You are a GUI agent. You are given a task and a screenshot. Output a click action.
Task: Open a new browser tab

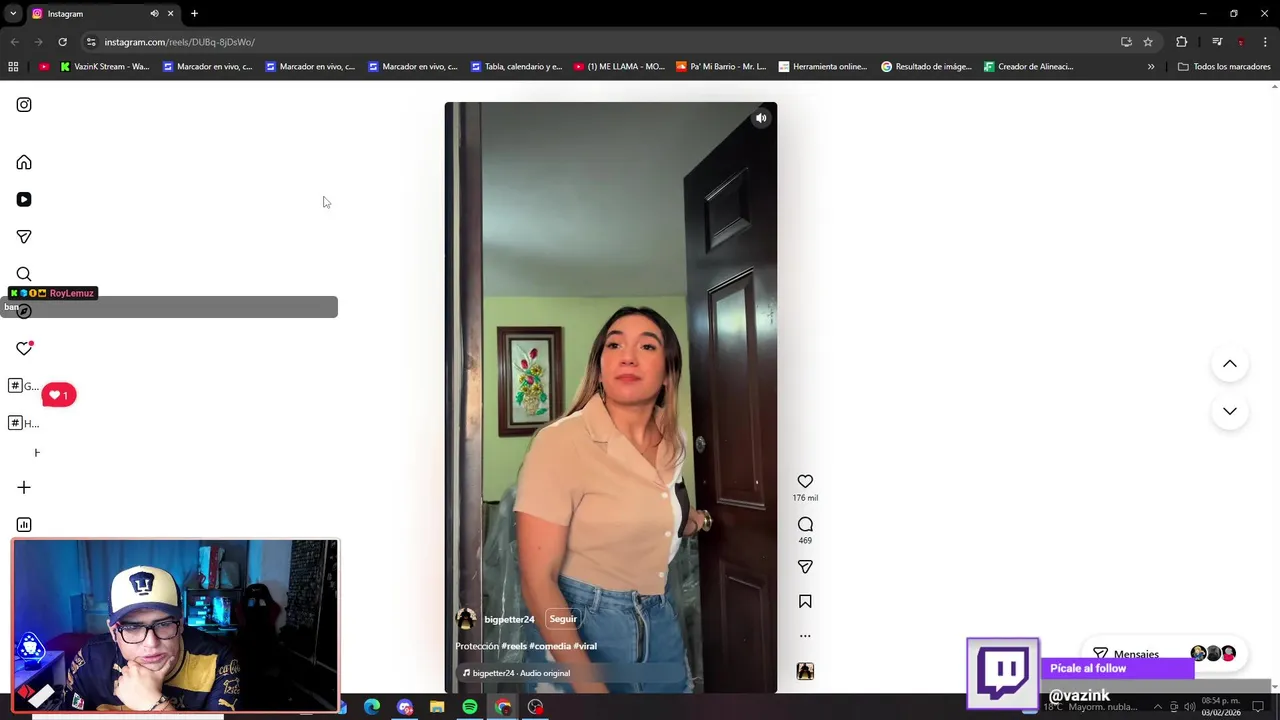[x=194, y=14]
